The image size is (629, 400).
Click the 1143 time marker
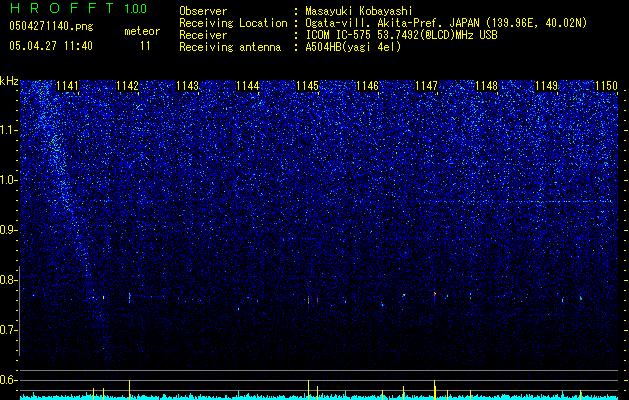tap(187, 86)
